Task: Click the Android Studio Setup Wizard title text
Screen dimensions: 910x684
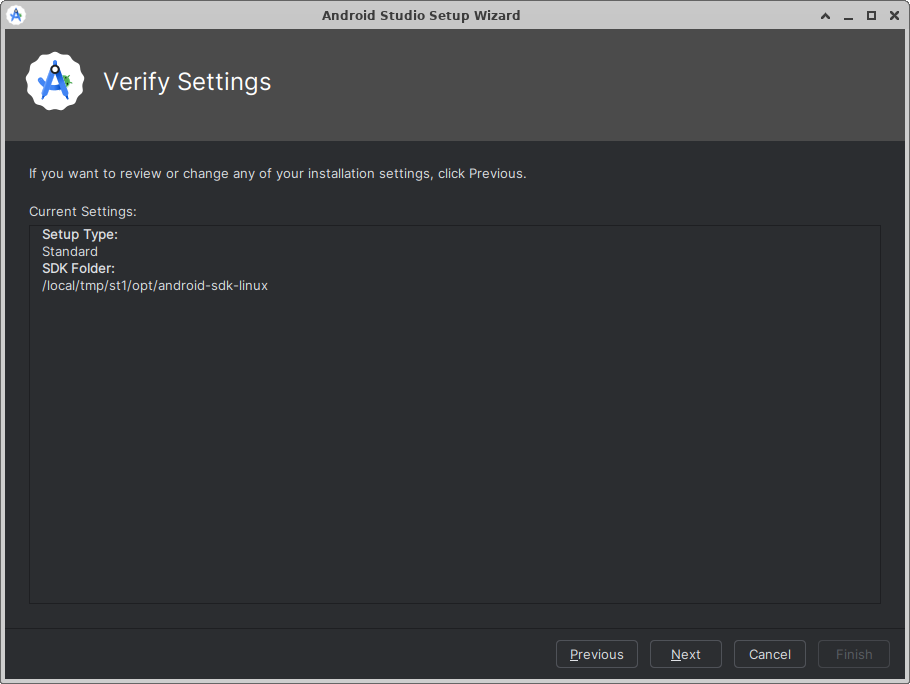Action: click(x=421, y=15)
